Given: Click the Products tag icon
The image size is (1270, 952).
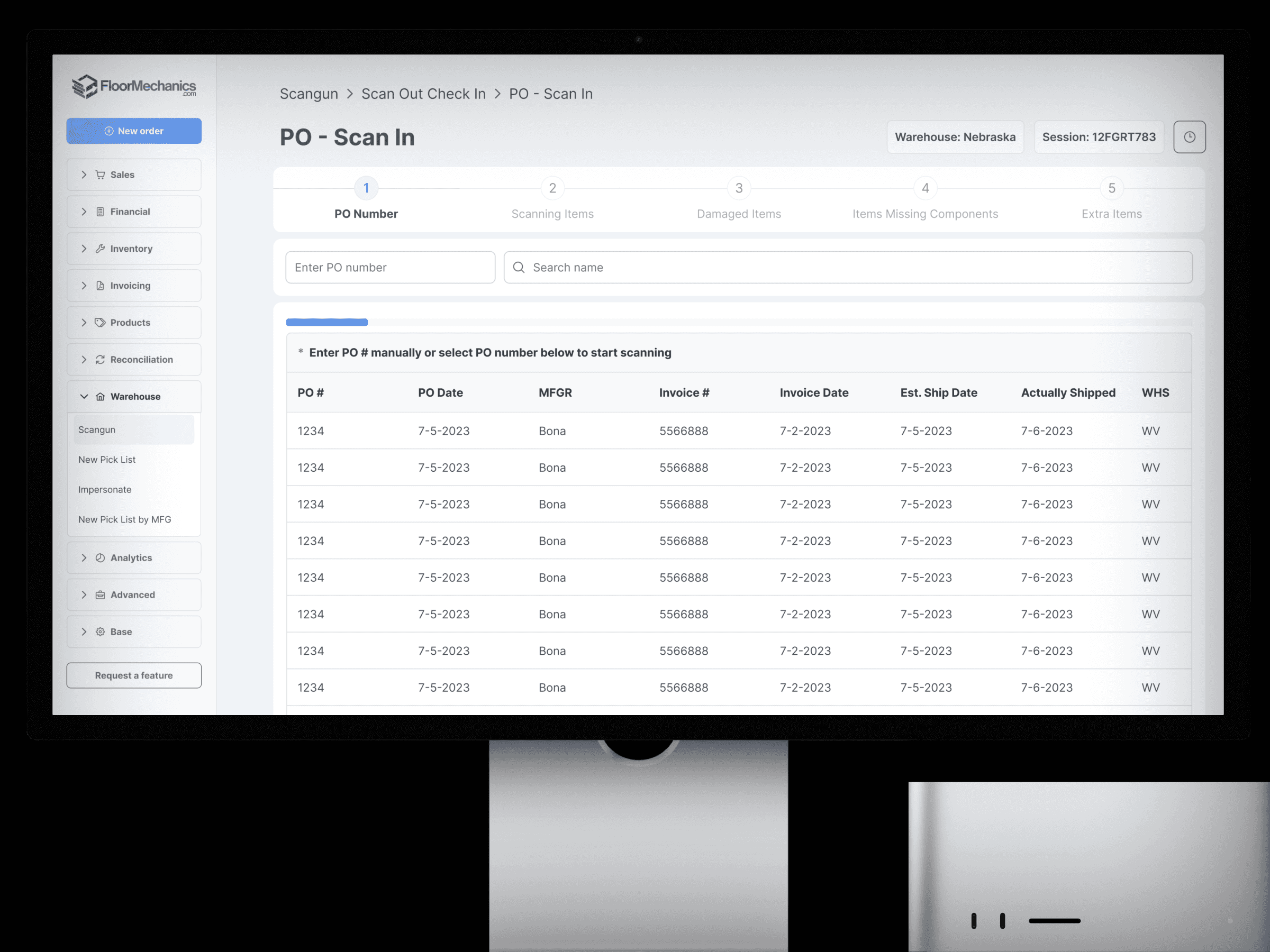Looking at the screenshot, I should (x=101, y=323).
